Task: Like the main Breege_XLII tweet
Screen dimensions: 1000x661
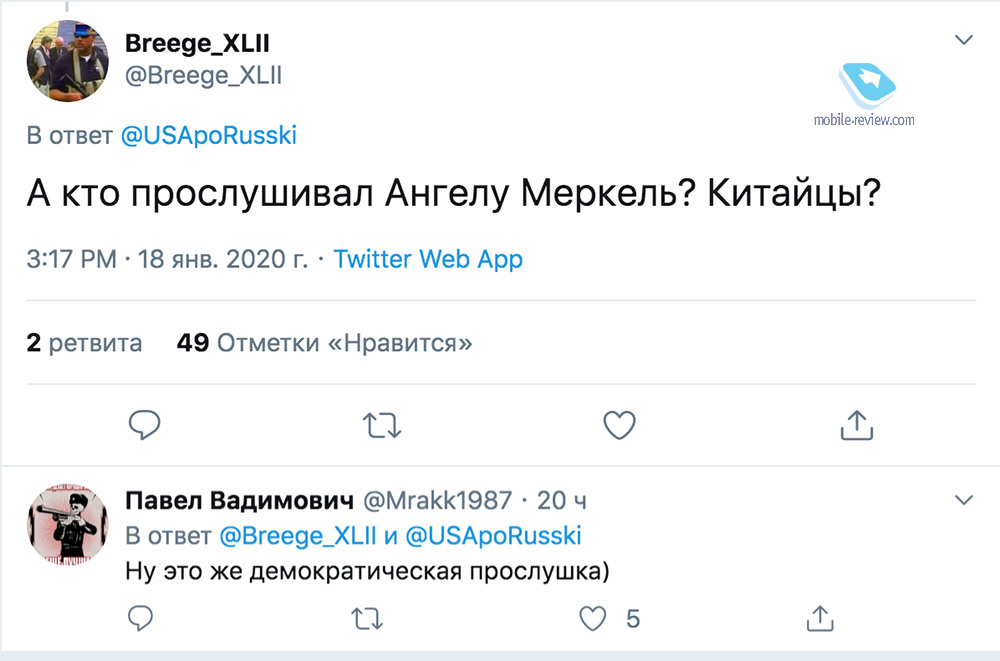Action: point(620,425)
